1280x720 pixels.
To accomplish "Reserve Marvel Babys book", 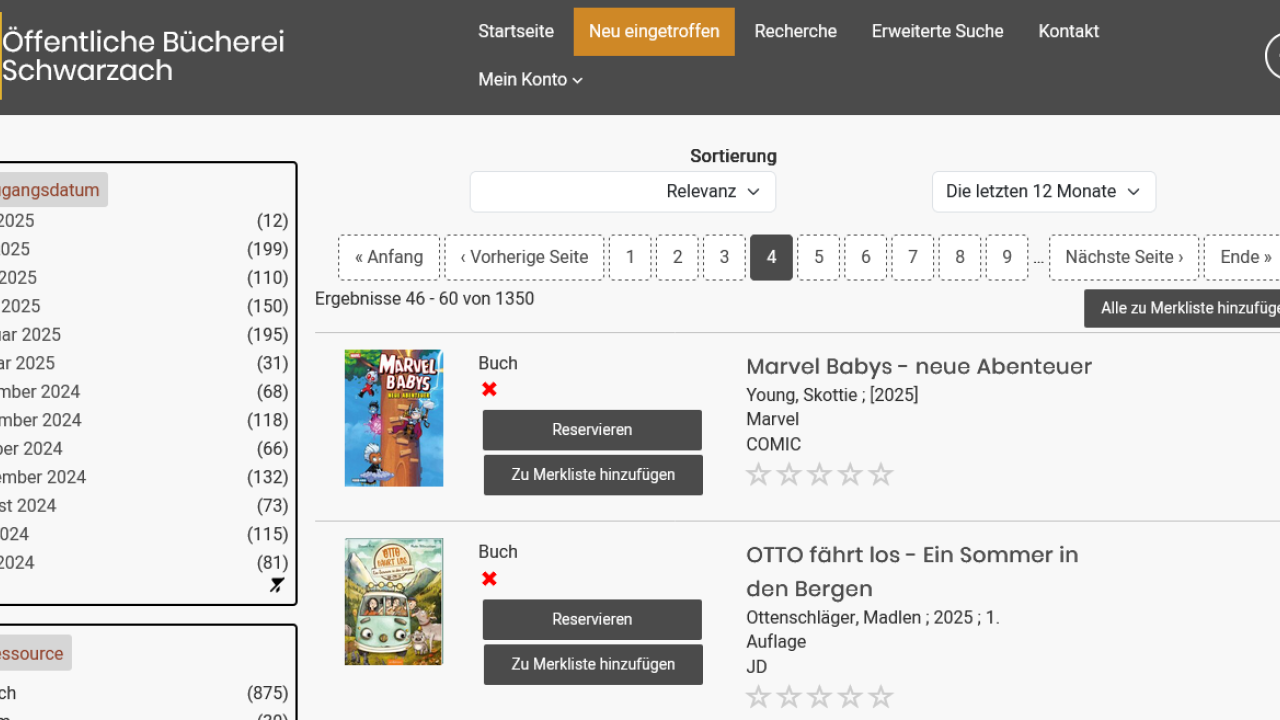I will 592,430.
